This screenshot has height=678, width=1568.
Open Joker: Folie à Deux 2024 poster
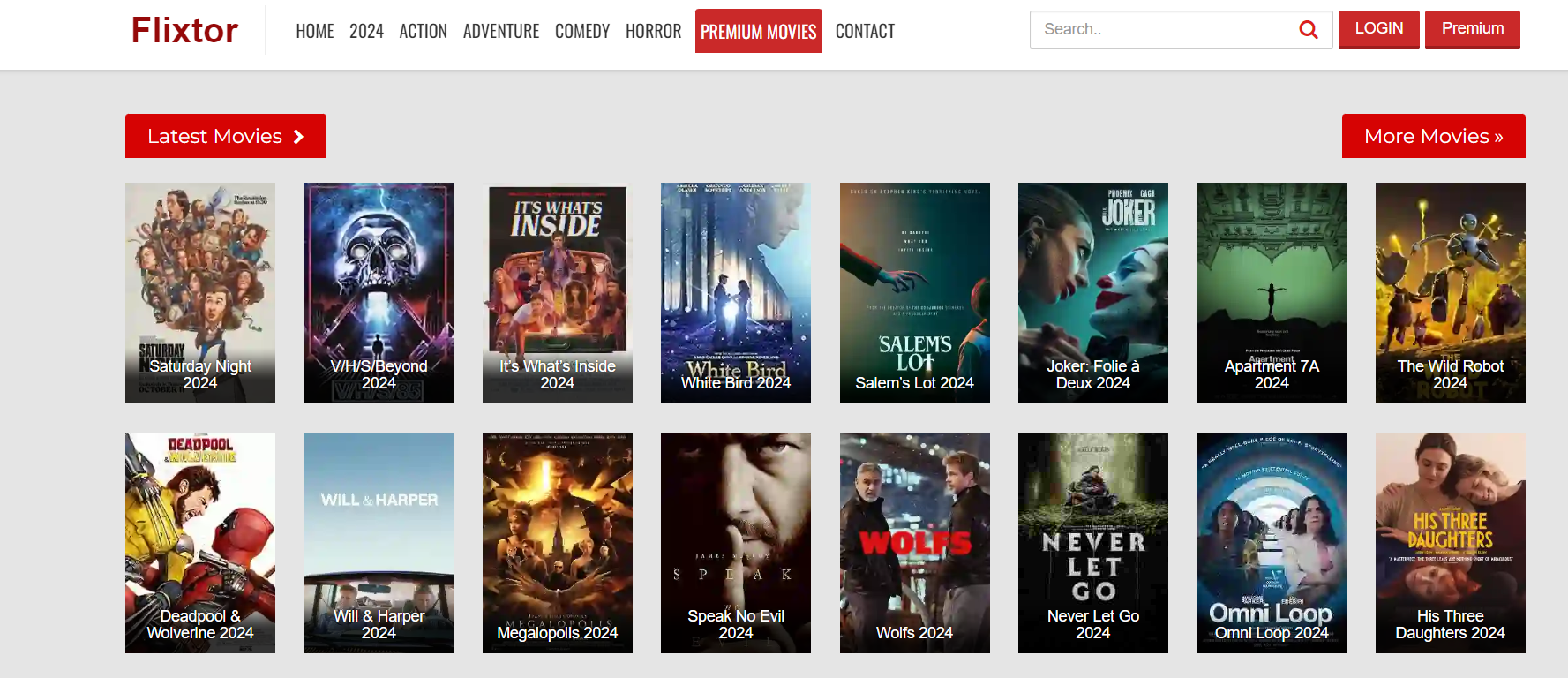coord(1093,293)
